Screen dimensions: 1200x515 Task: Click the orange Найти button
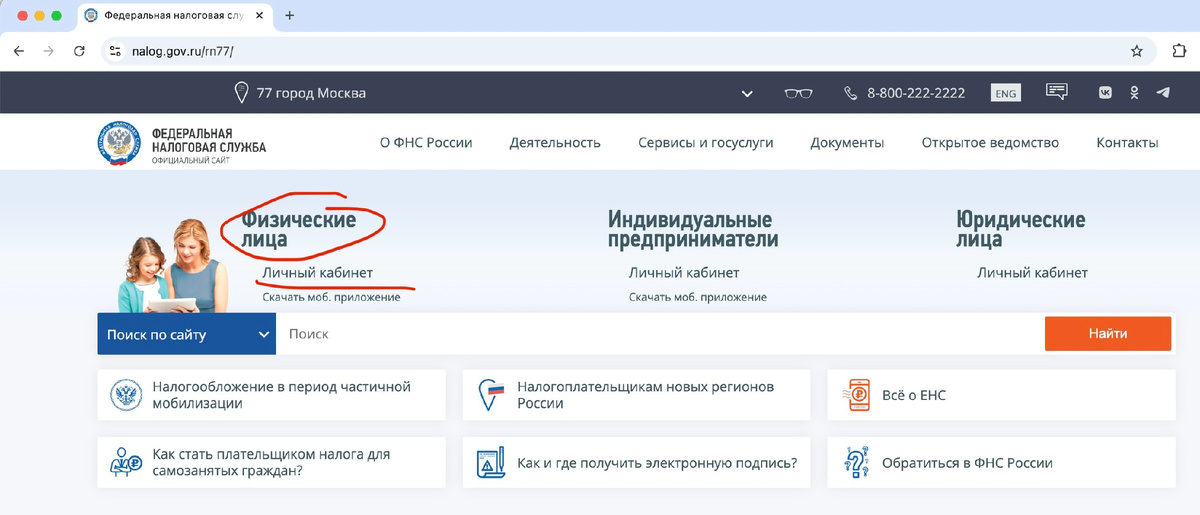coord(1108,334)
